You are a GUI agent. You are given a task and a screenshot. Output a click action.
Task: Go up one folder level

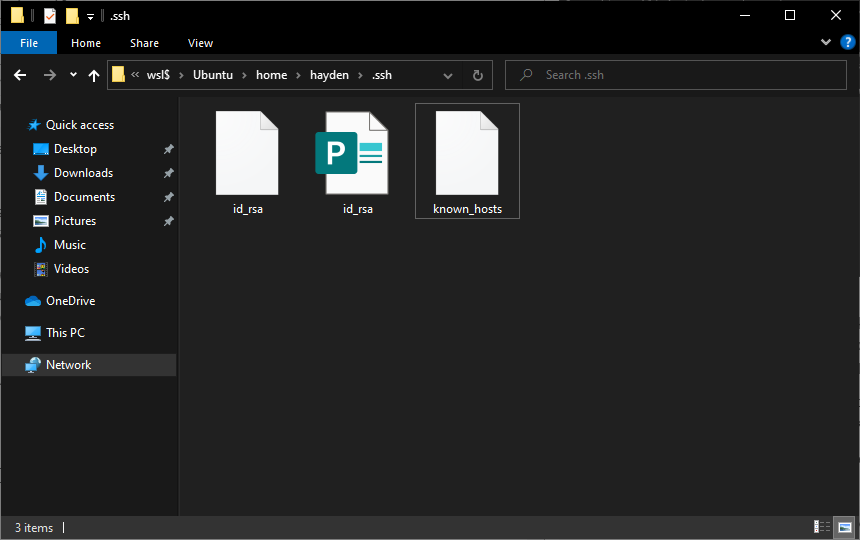[94, 75]
